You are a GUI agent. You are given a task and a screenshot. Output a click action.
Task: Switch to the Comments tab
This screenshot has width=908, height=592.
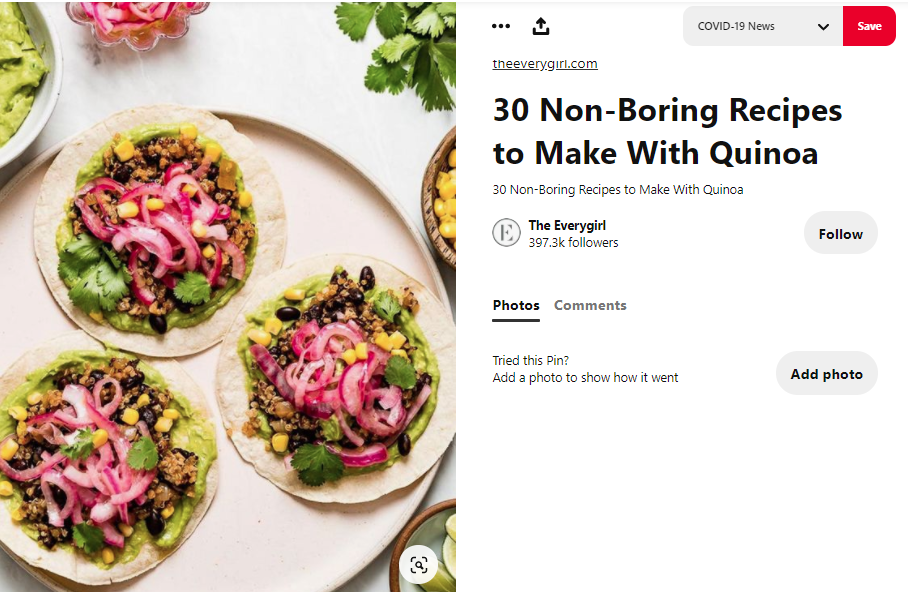click(x=590, y=305)
